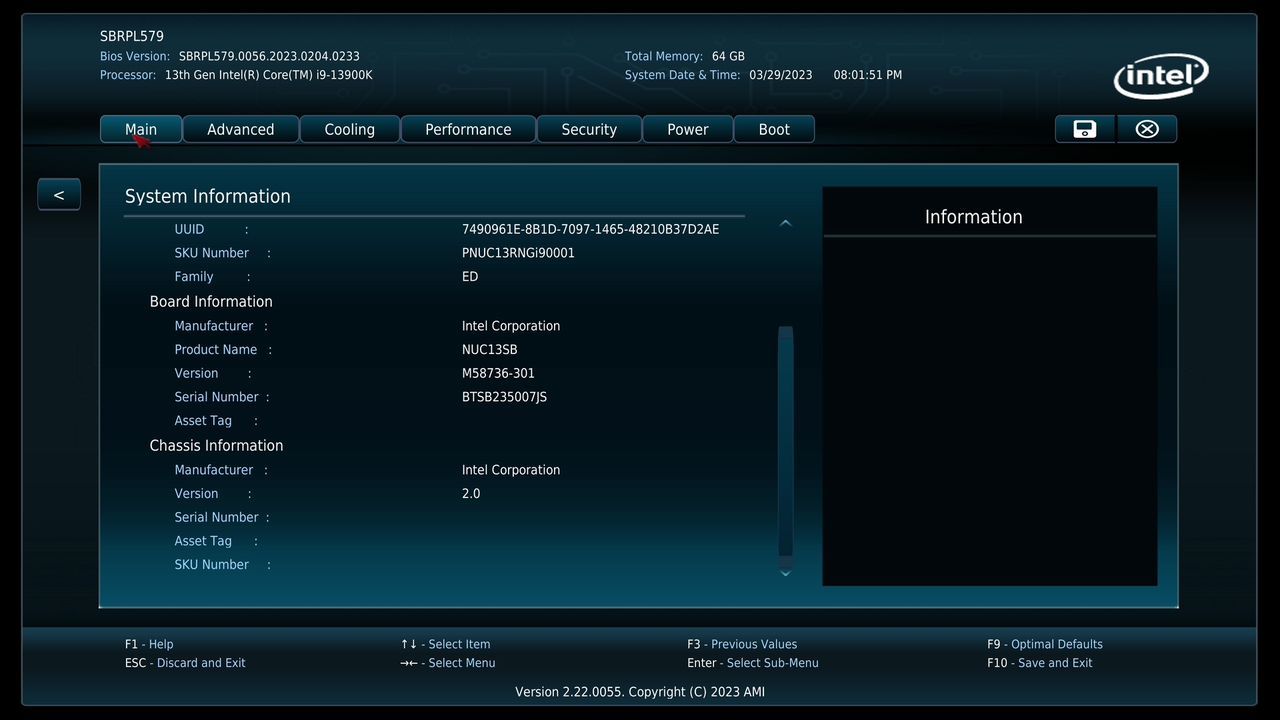Click ESC Discard and Exit
The image size is (1280, 720).
pos(185,662)
